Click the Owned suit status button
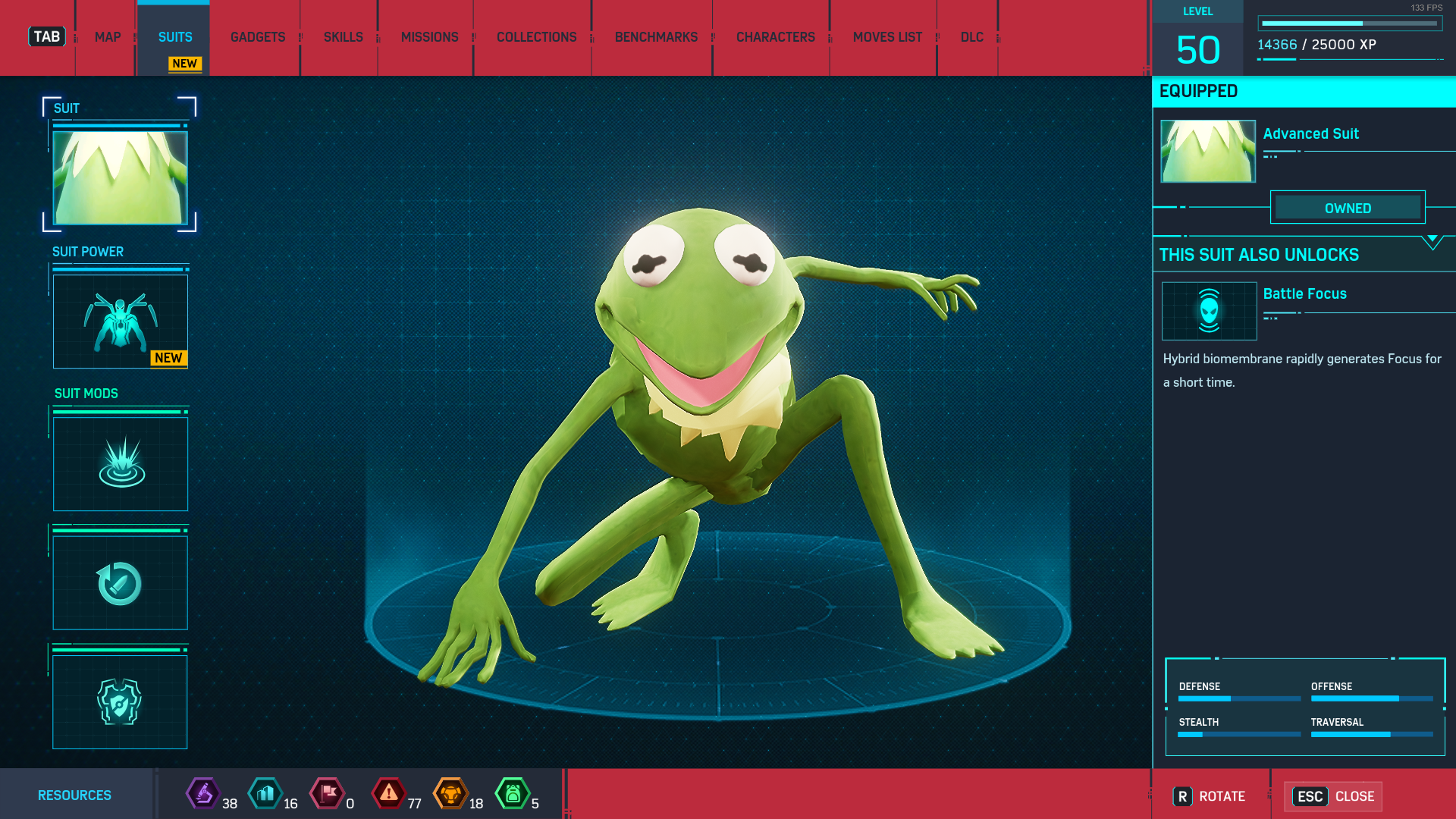The height and width of the screenshot is (819, 1456). (1348, 208)
